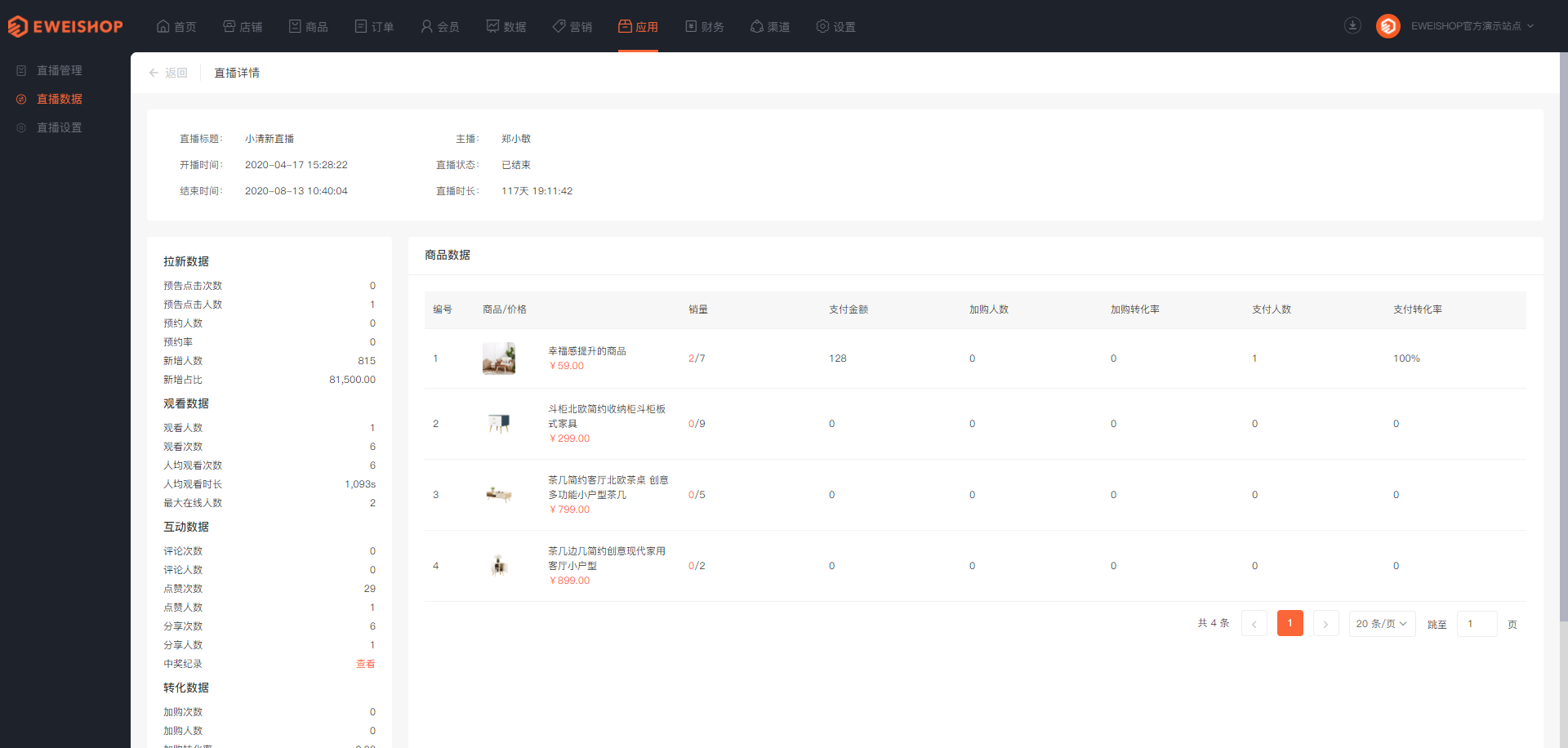
Task: Open the 设置 settings menu
Action: click(836, 26)
